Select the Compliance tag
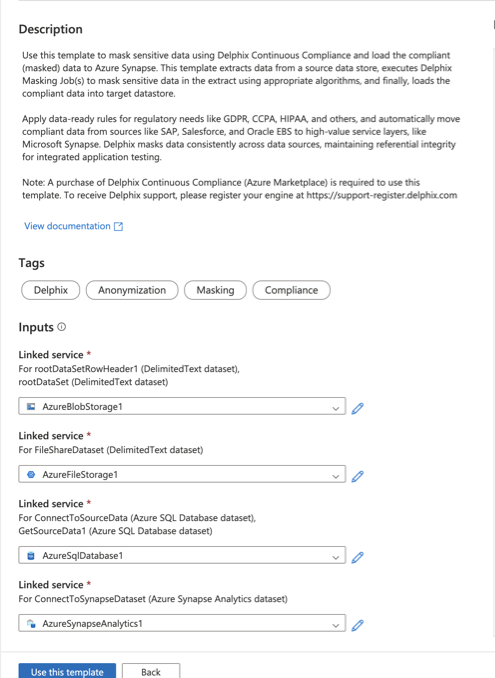This screenshot has width=495, height=678. pos(291,290)
